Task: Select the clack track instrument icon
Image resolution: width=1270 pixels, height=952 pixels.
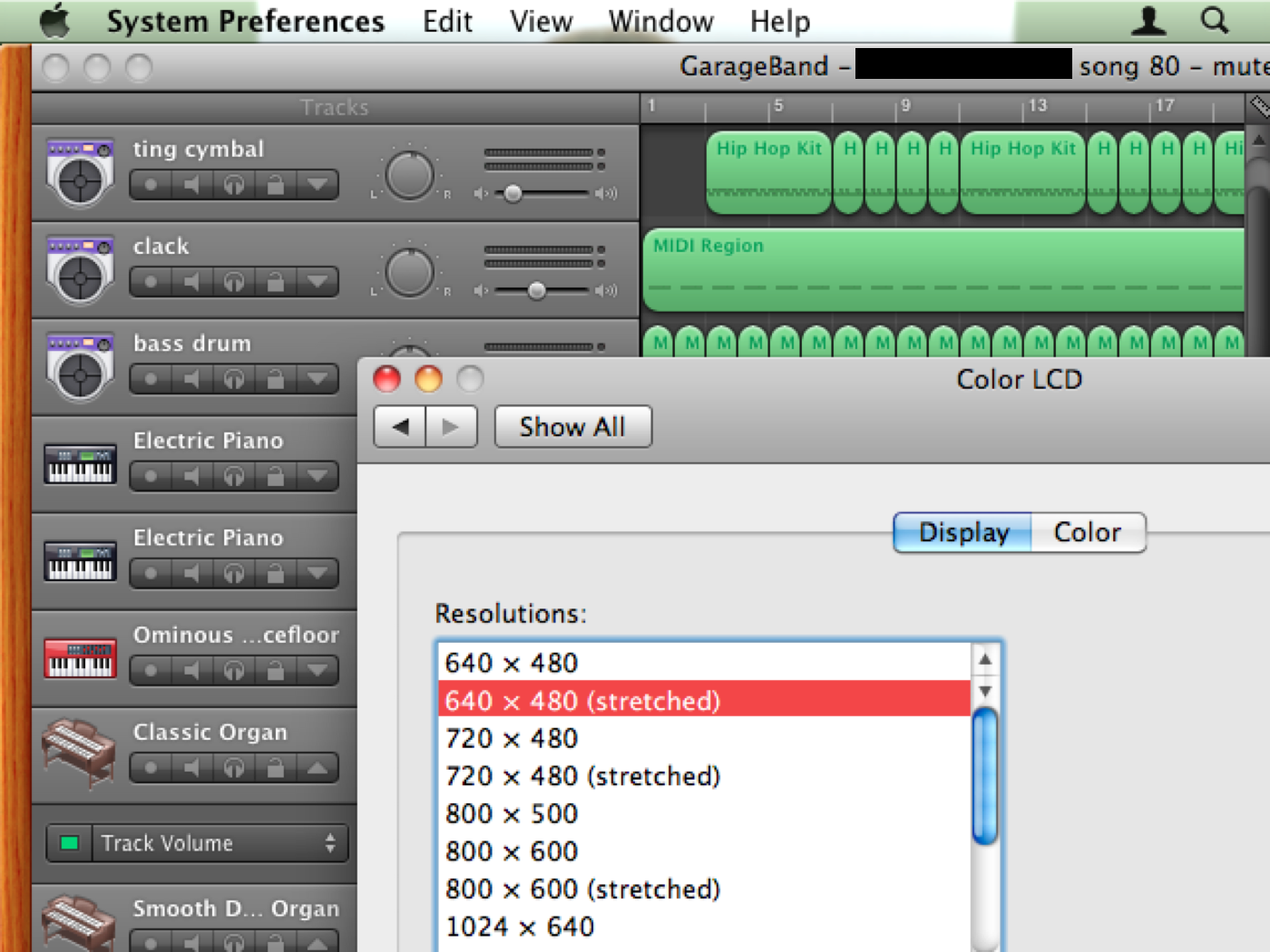Action: [81, 270]
